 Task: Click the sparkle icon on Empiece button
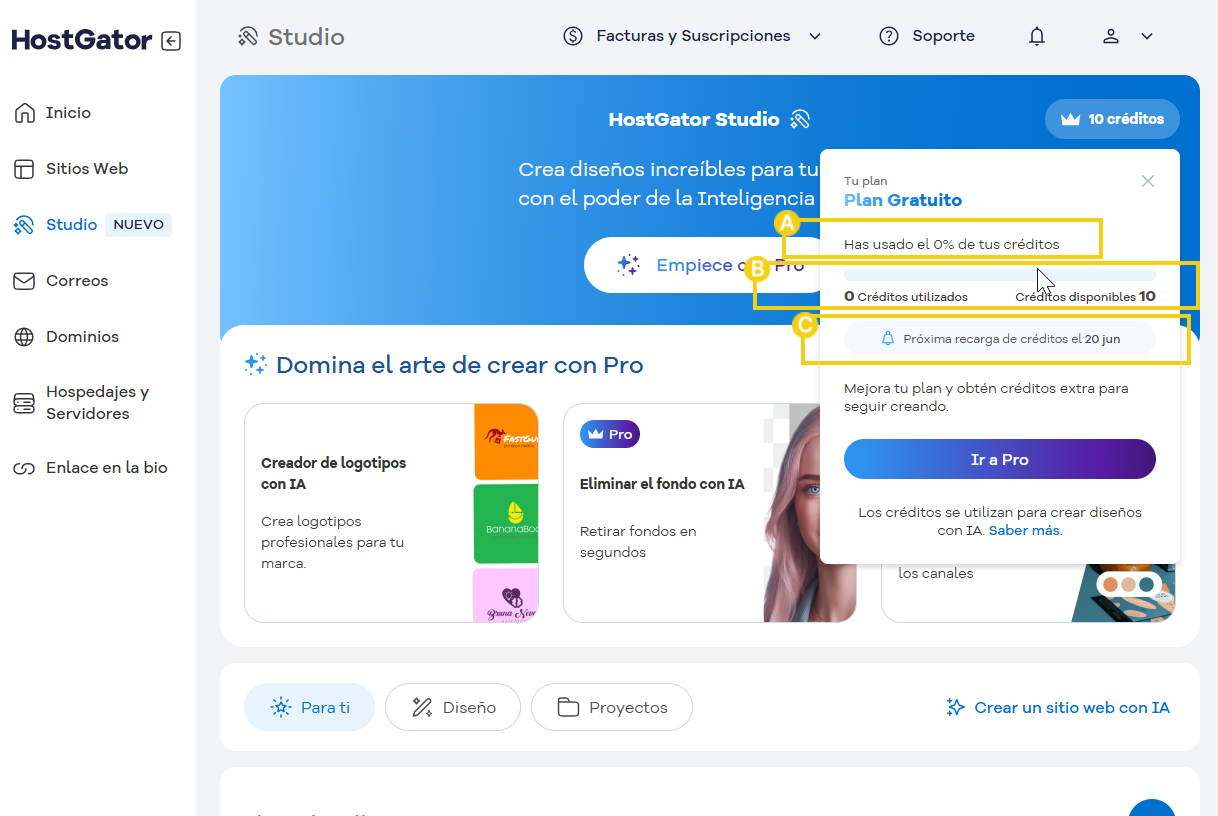pyautogui.click(x=628, y=265)
